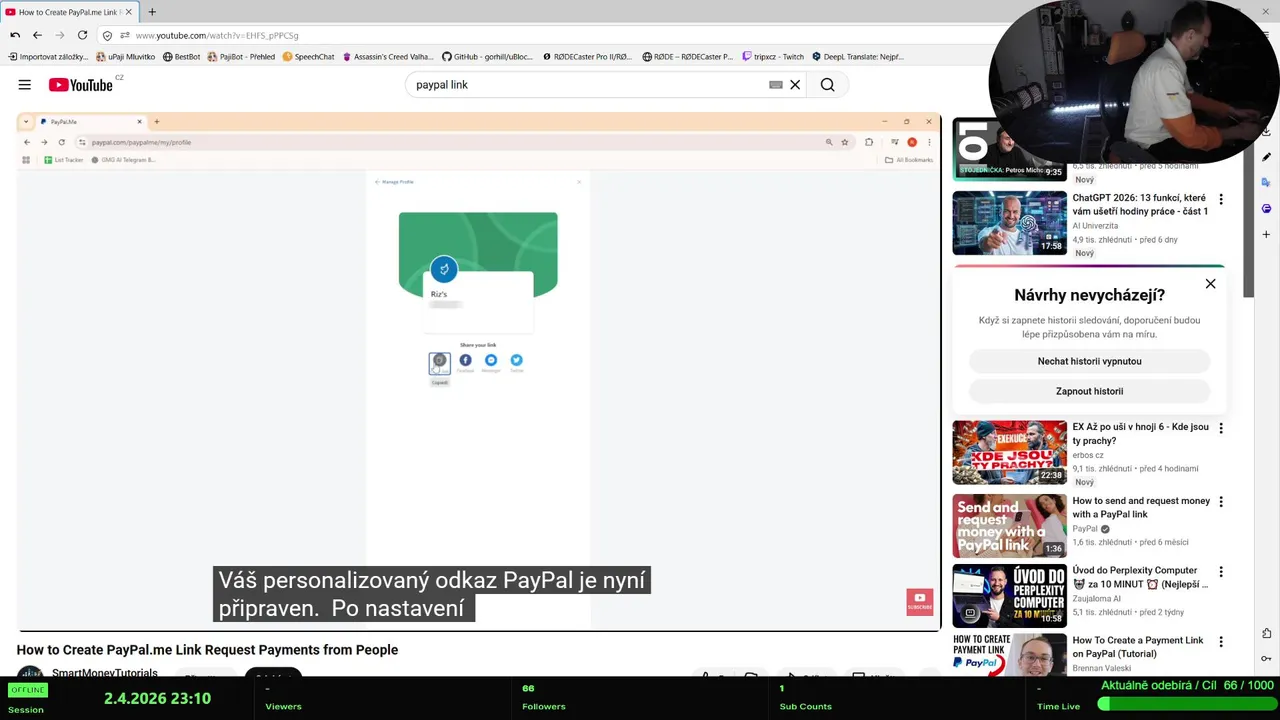Open a new browser tab
The image size is (1280, 720).
152,12
